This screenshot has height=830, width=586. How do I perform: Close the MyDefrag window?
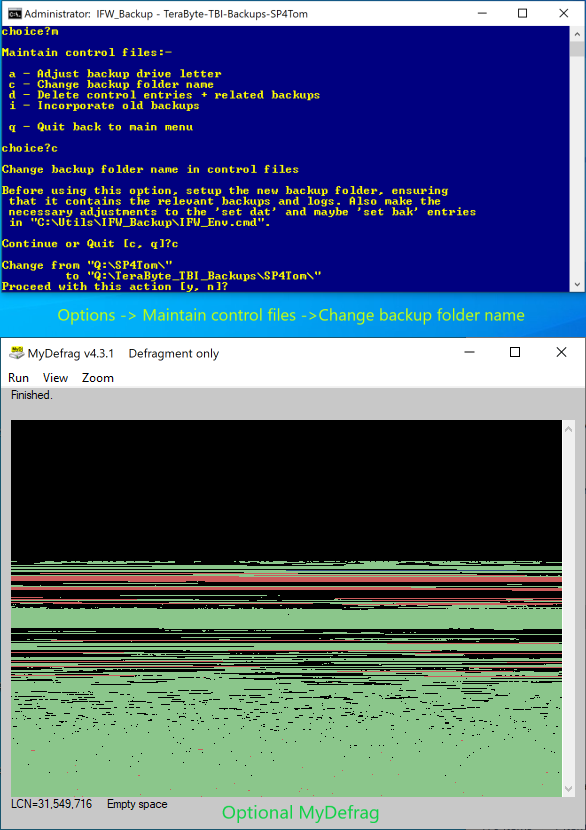pyautogui.click(x=561, y=353)
